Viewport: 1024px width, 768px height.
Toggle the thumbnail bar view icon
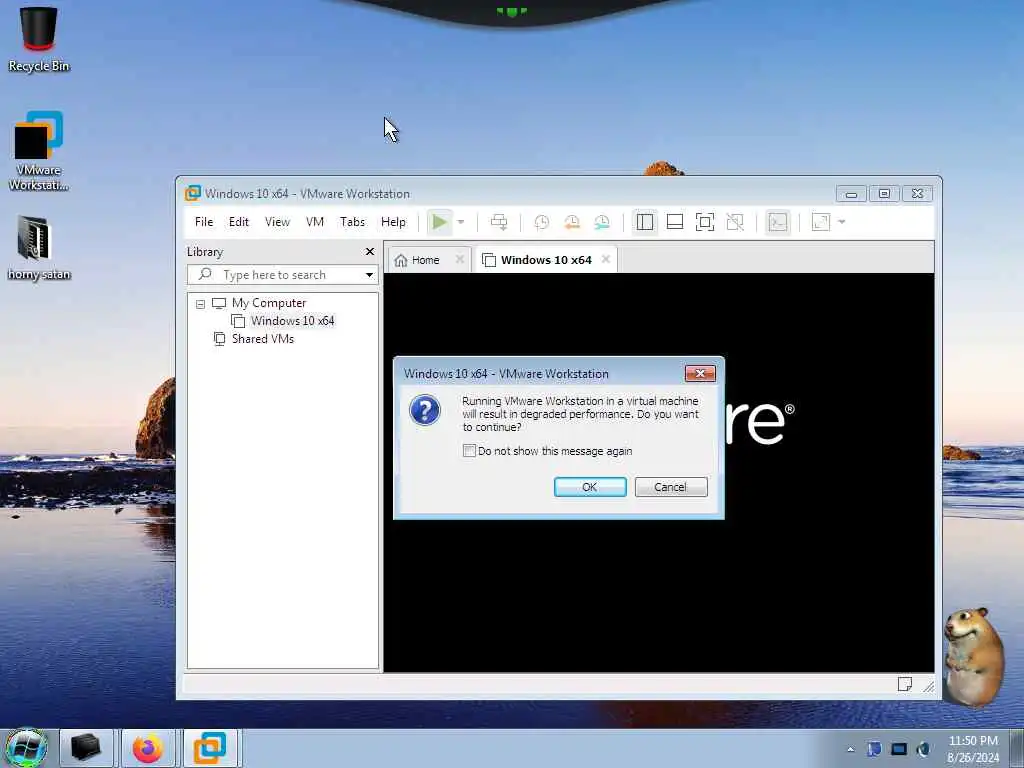[675, 222]
